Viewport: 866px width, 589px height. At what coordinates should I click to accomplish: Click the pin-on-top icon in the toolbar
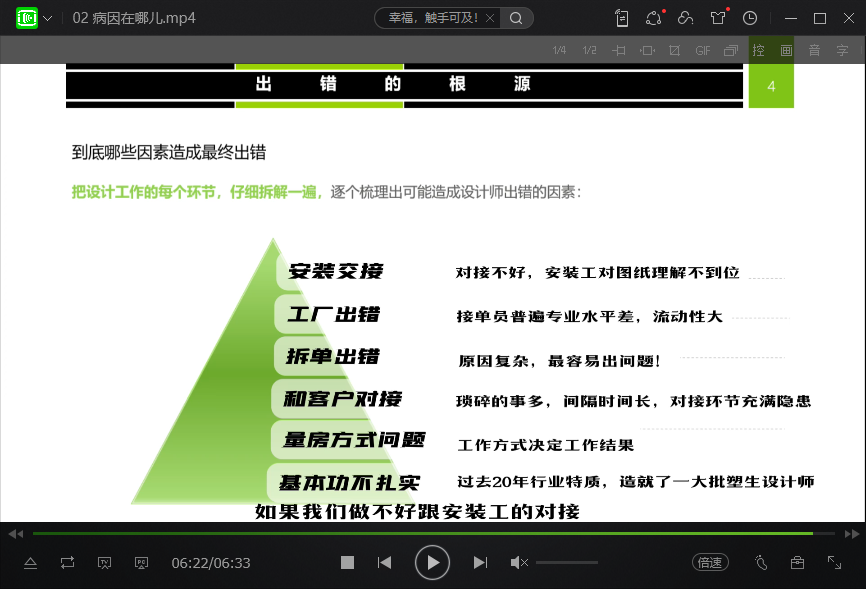[619, 50]
